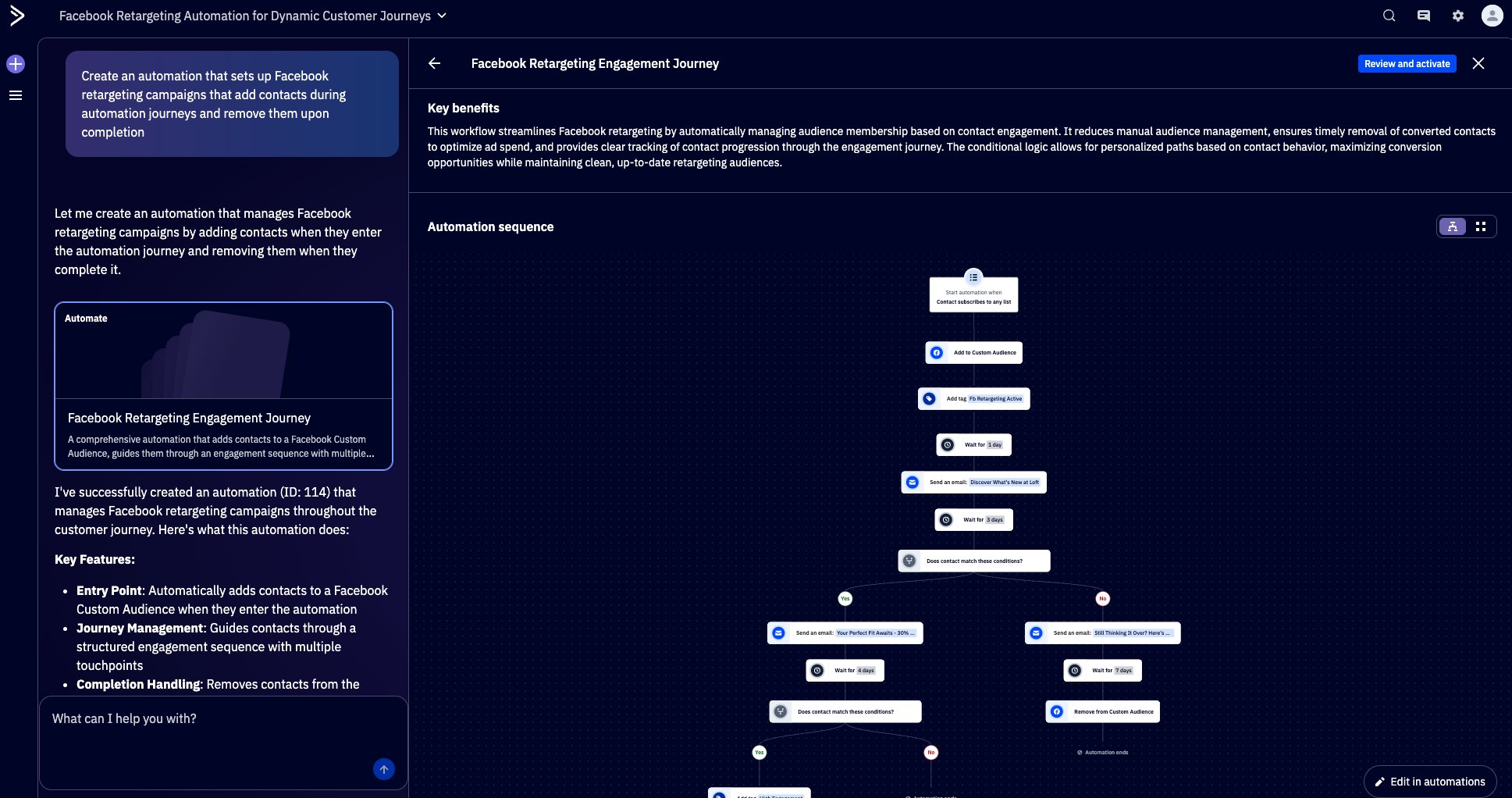
Task: Click Review and activate button
Action: coord(1407,64)
